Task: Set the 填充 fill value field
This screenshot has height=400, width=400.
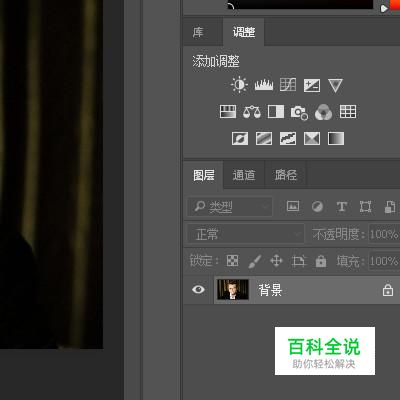Action: coord(384,261)
